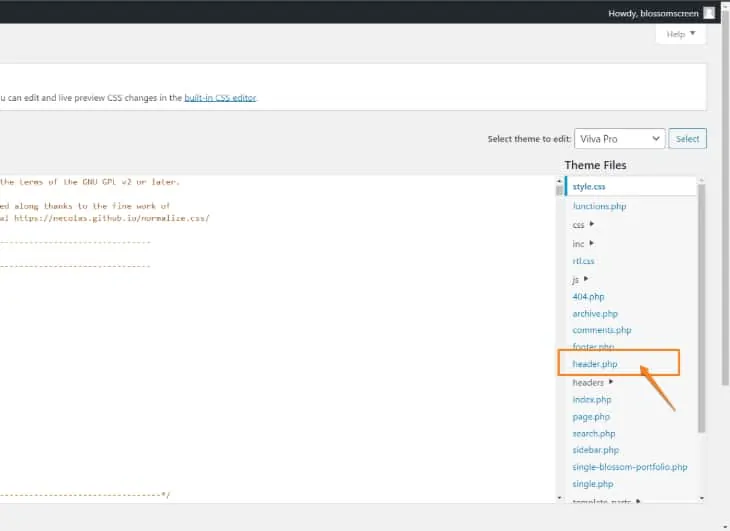The height and width of the screenshot is (531, 730).
Task: Open 404.php template file
Action: (588, 297)
